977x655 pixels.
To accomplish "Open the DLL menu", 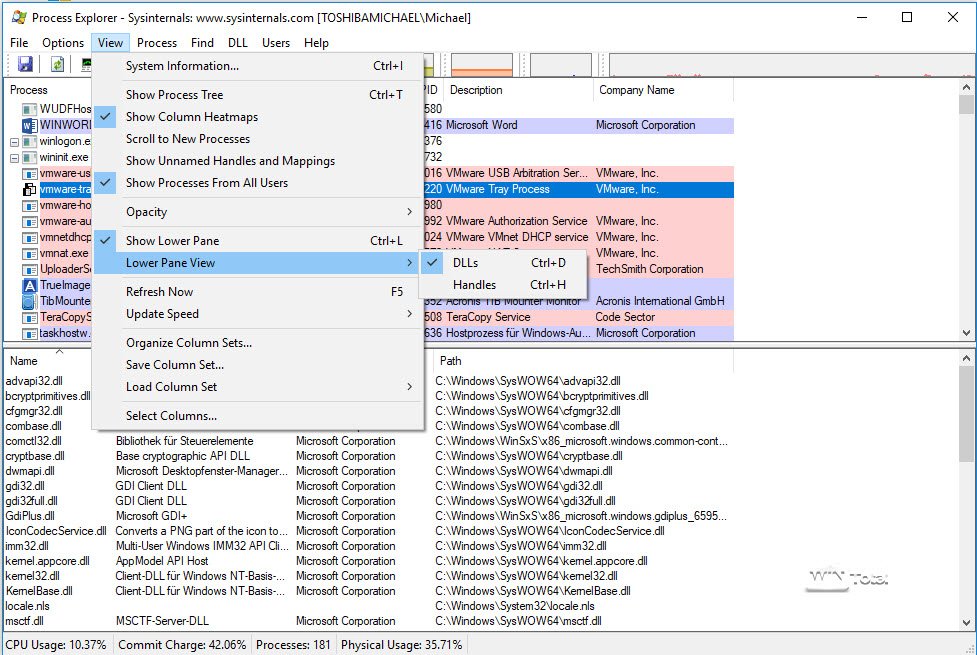I will coord(238,42).
